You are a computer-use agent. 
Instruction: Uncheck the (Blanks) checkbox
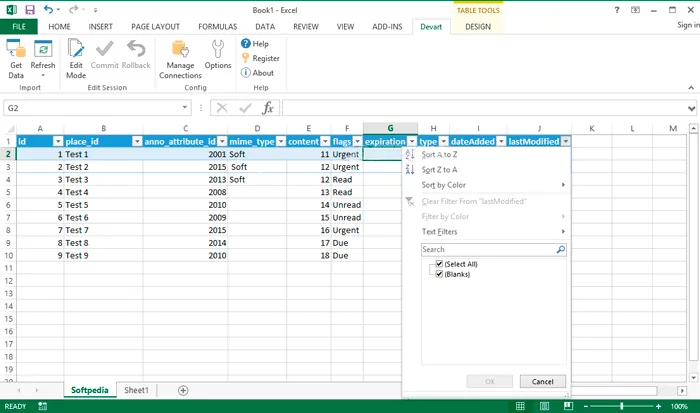439,274
